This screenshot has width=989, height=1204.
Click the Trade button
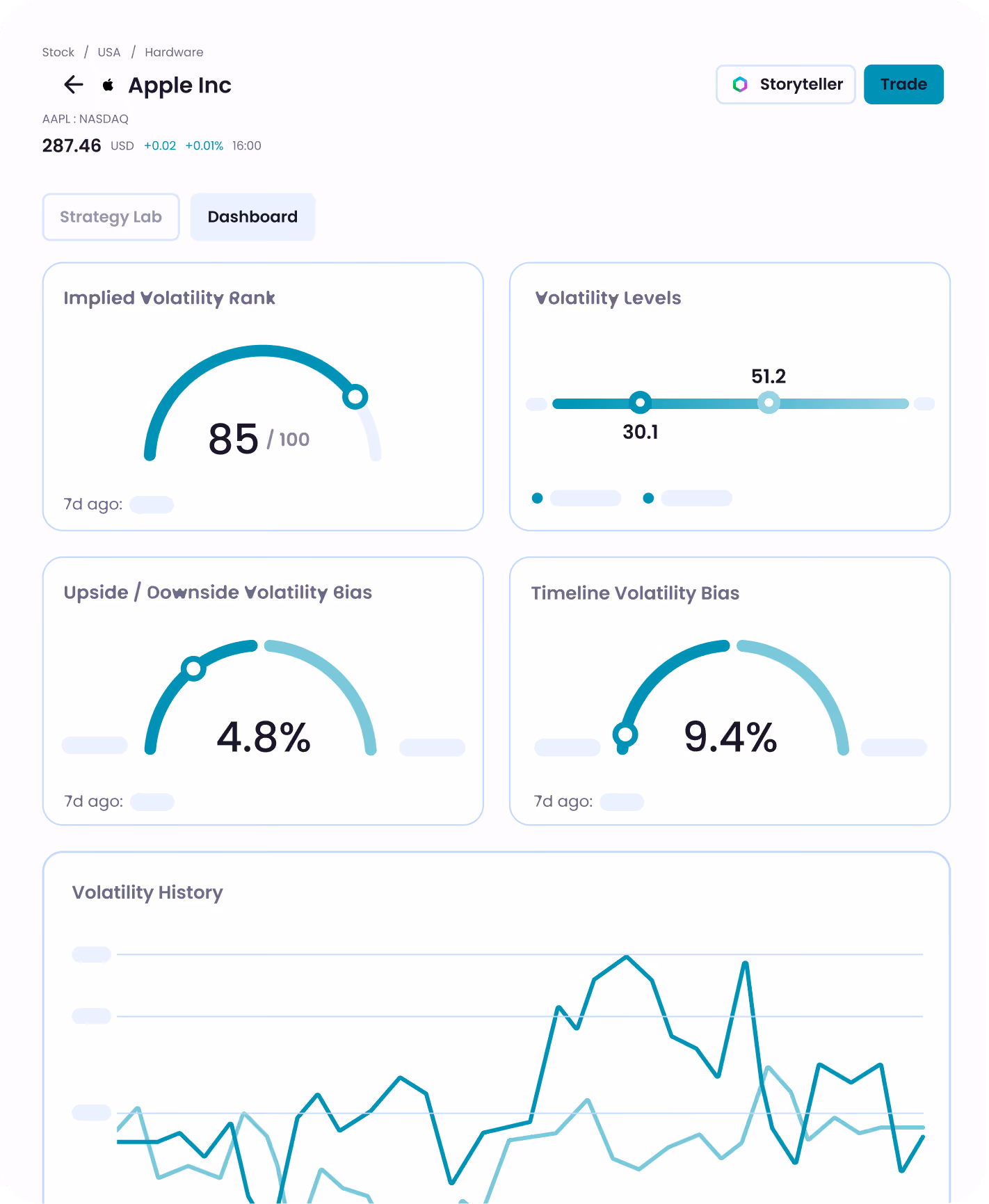pos(903,84)
